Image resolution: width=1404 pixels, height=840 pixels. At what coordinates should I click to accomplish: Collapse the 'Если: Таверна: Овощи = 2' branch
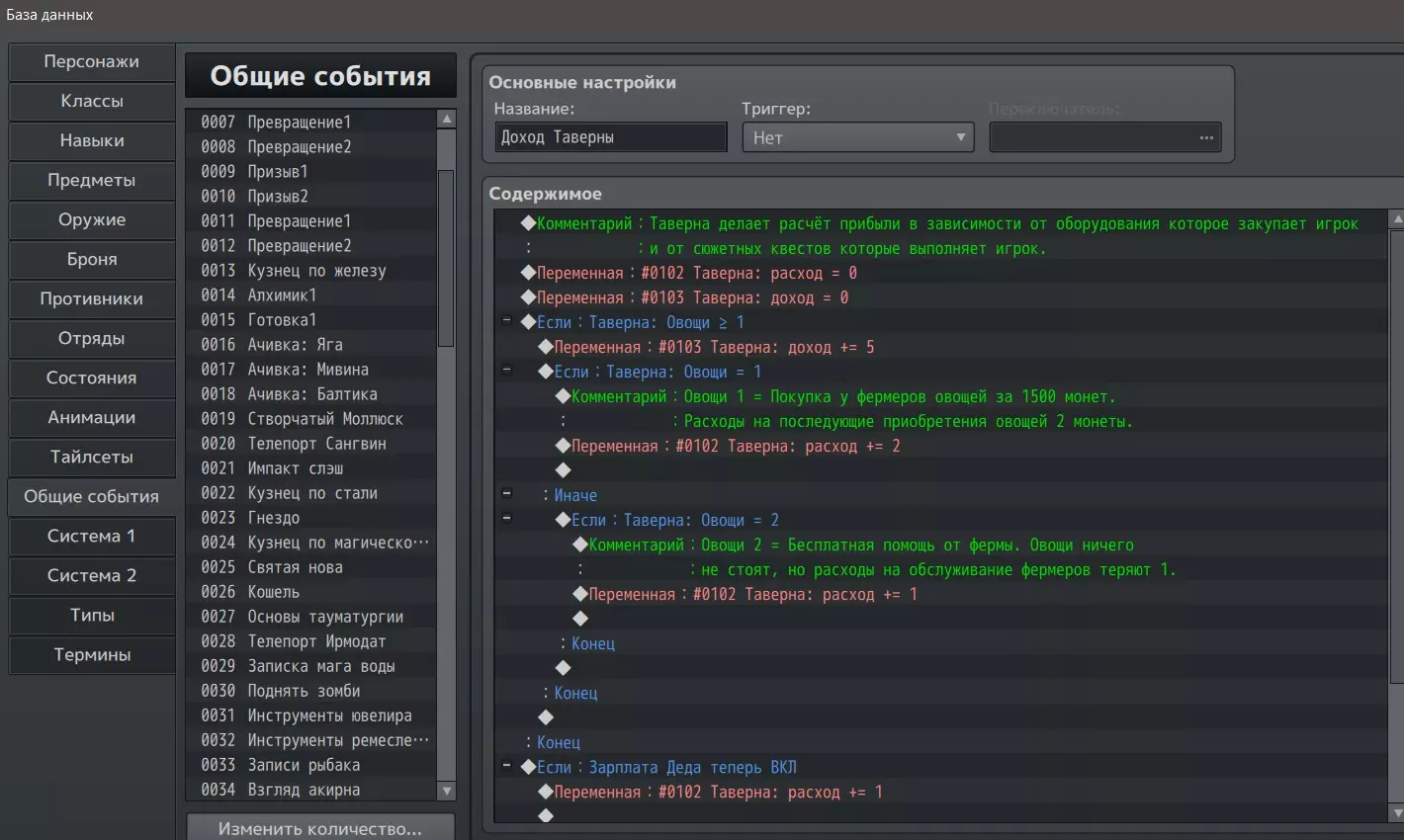[x=507, y=520]
